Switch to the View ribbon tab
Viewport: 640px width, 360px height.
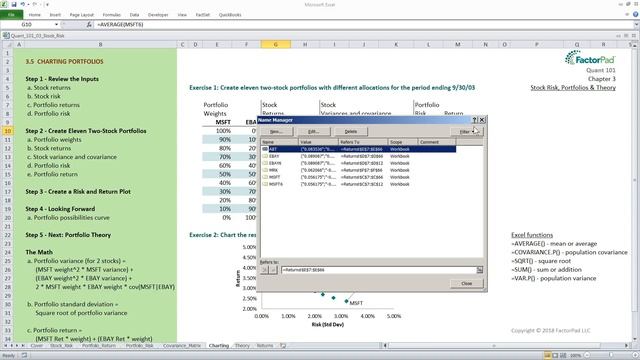(x=182, y=15)
